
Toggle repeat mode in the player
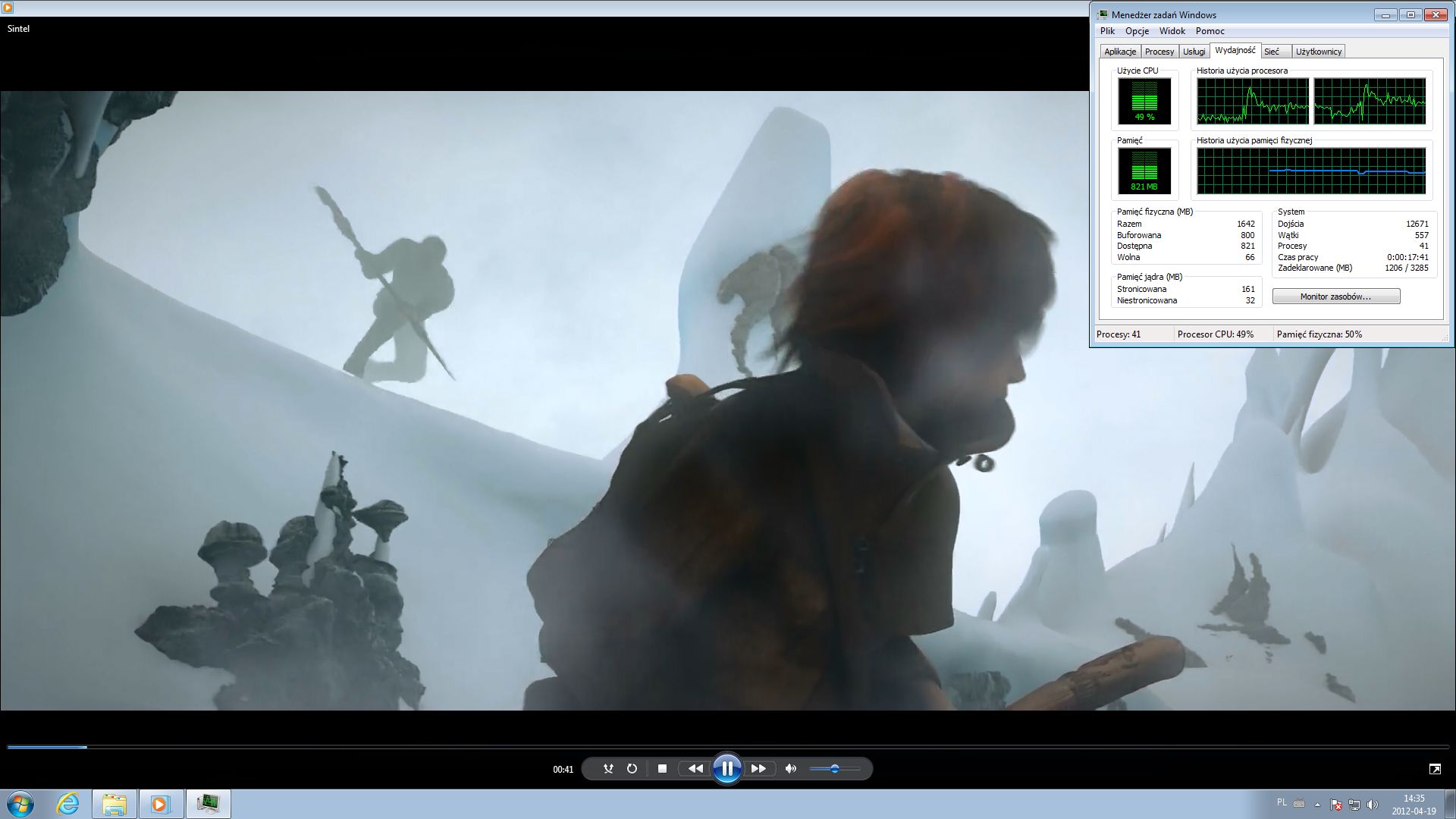tap(632, 769)
